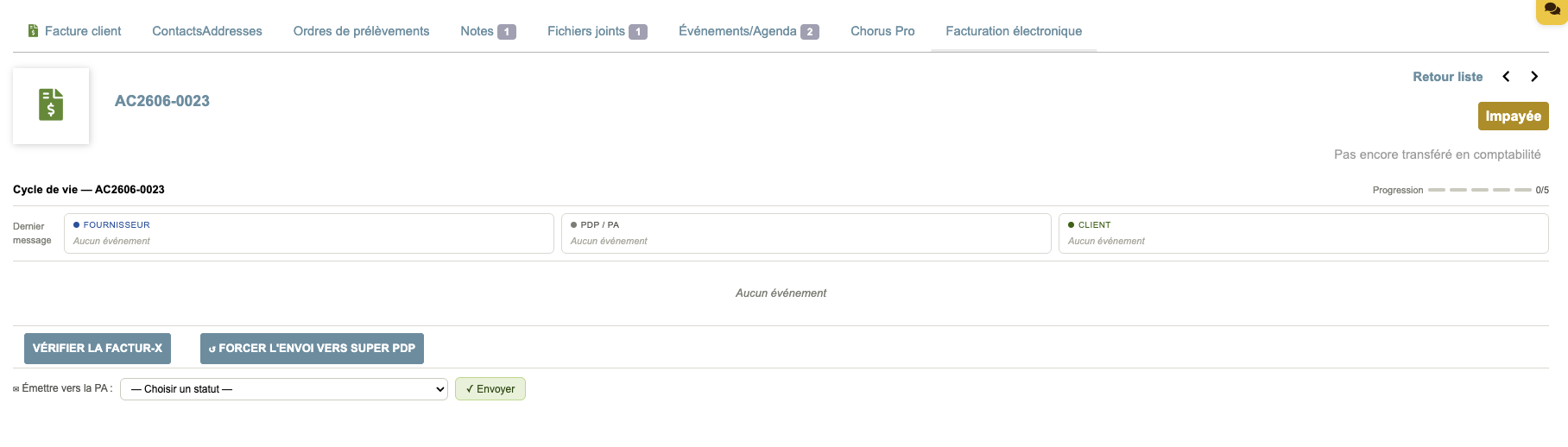The height and width of the screenshot is (447, 1568).
Task: Click the Envoyer button
Action: [490, 389]
